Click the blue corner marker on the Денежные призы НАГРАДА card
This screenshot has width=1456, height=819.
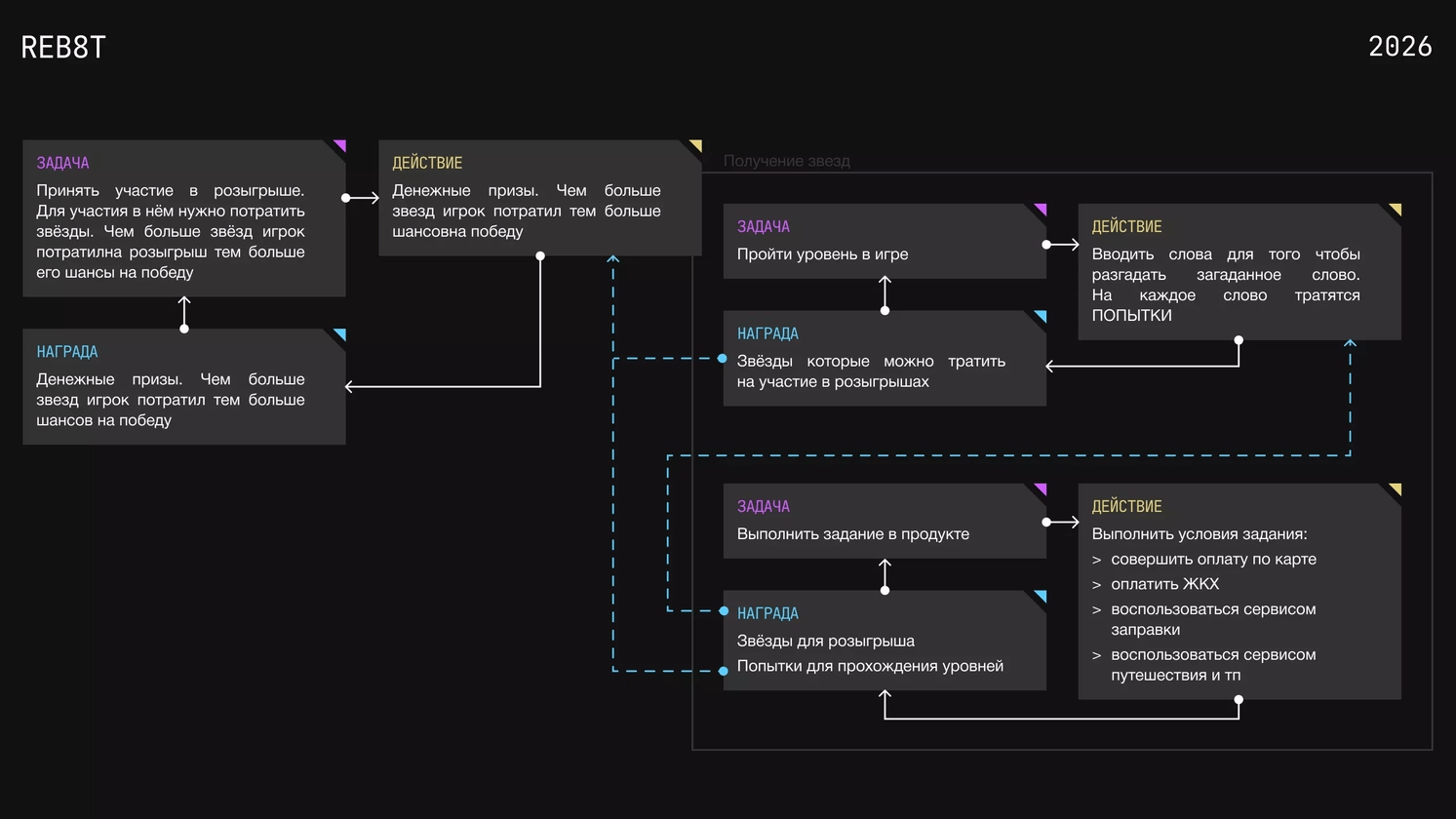340,334
